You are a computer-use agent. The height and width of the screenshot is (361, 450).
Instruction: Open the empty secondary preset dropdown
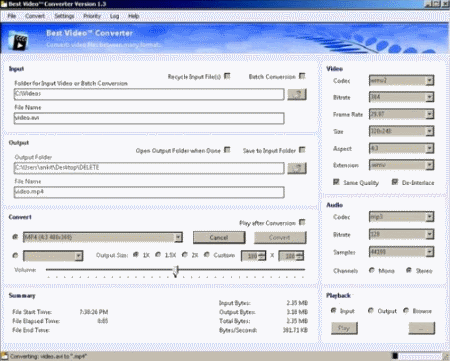click(79, 256)
